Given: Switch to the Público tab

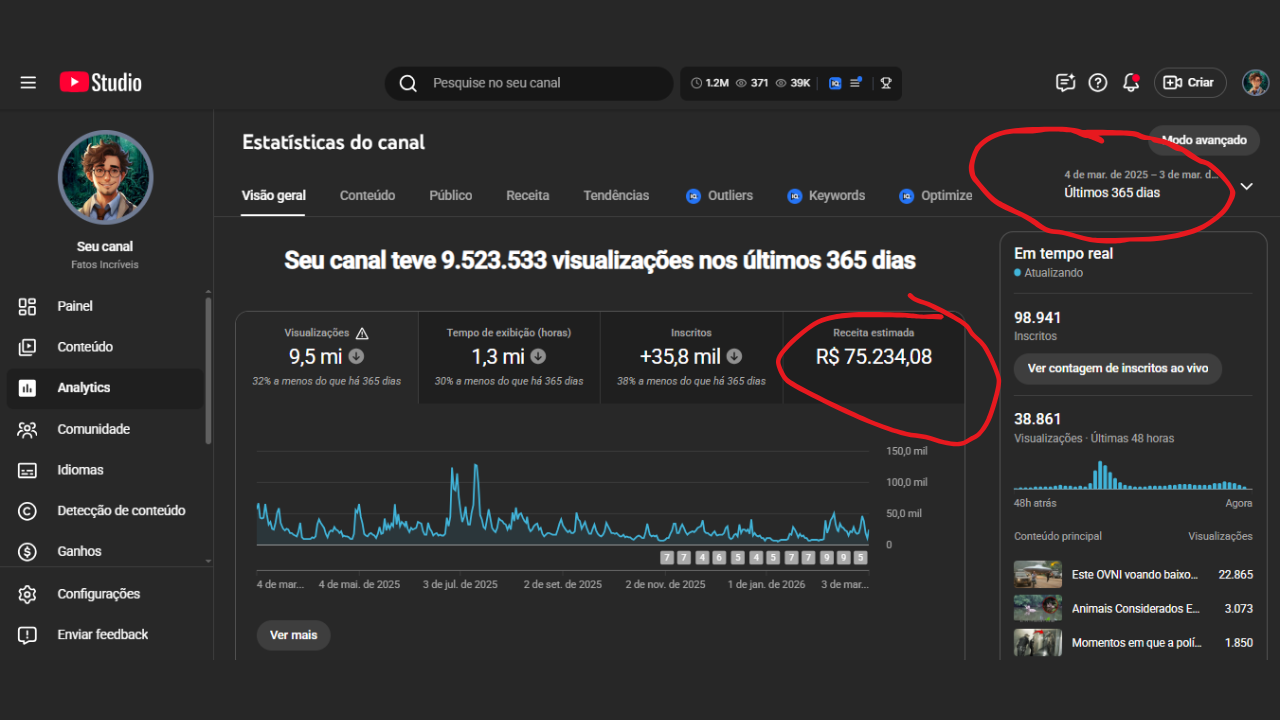Looking at the screenshot, I should [x=450, y=196].
